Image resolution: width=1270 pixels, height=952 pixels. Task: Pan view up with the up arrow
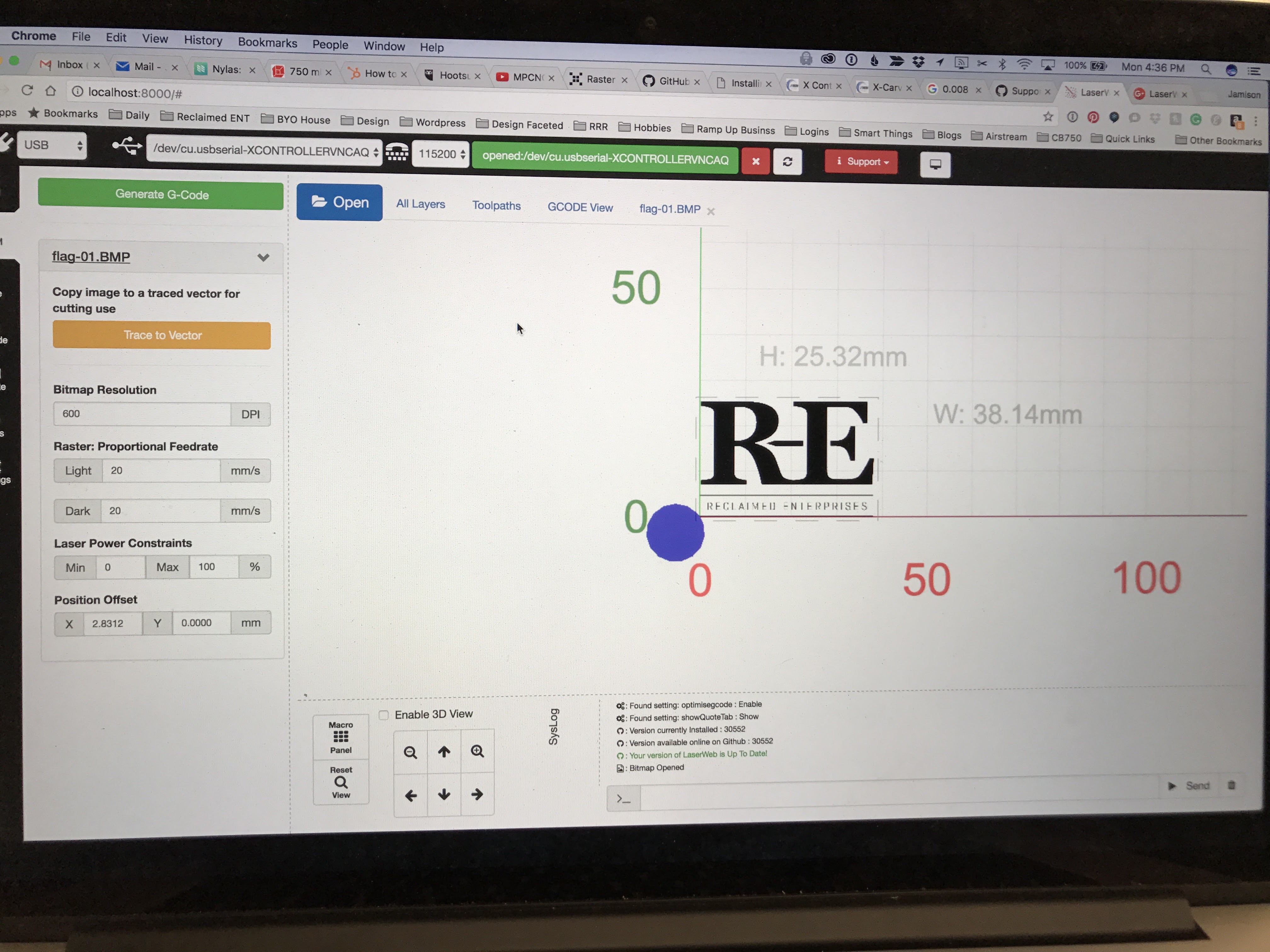[444, 752]
